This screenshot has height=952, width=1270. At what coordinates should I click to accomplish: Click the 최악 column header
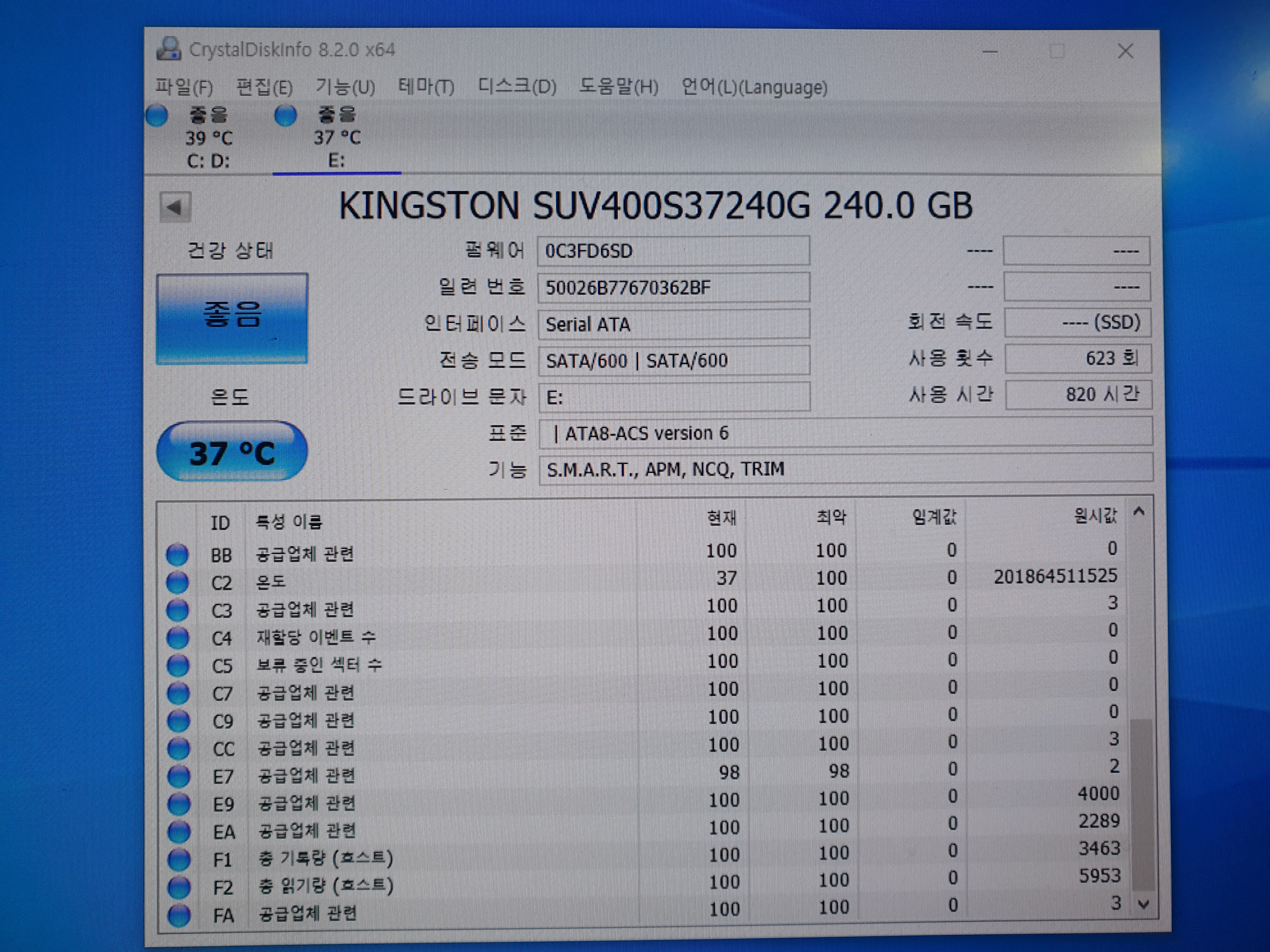point(831,517)
